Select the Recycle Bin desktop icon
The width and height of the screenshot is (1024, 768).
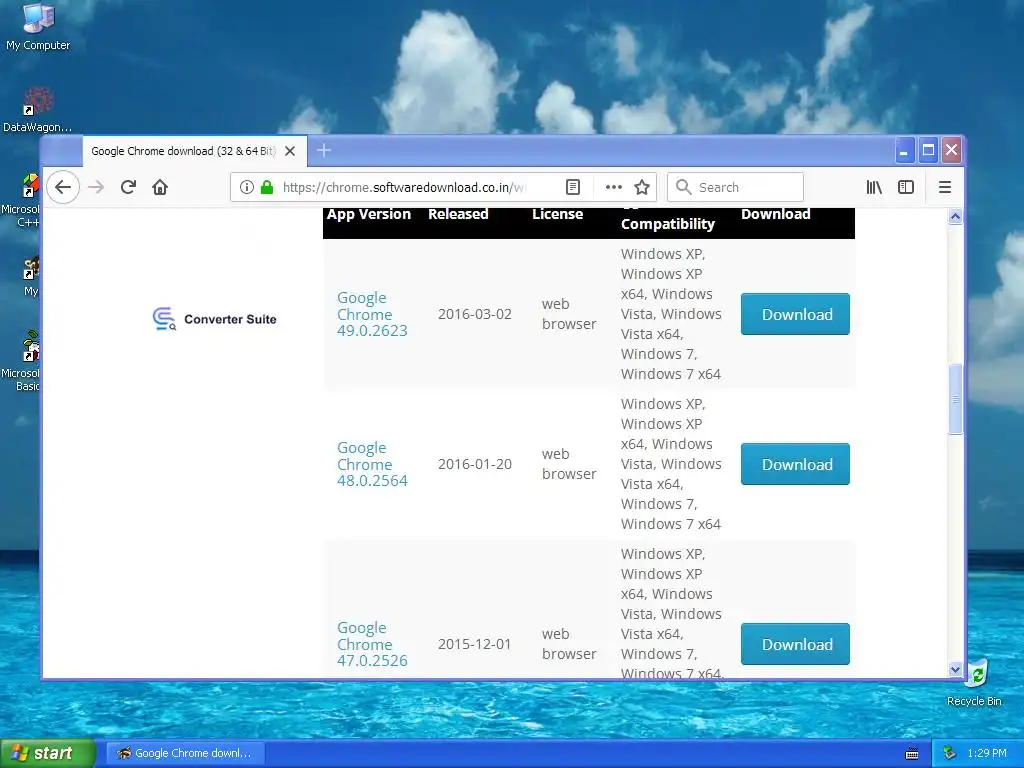tap(974, 682)
